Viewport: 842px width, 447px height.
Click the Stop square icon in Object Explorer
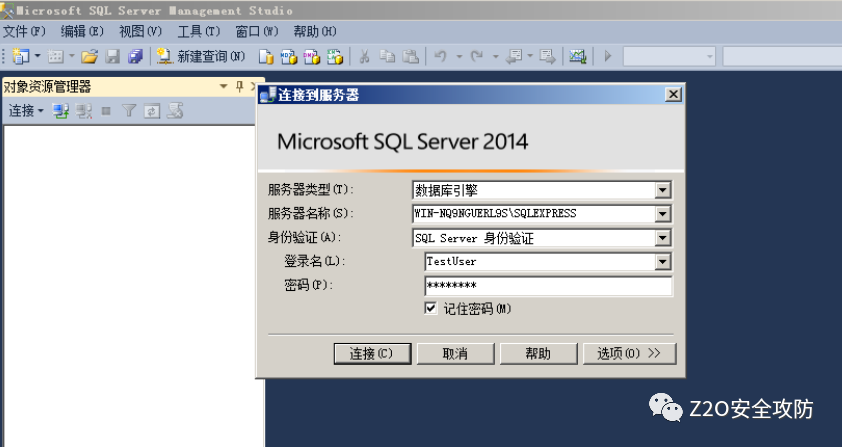click(106, 111)
